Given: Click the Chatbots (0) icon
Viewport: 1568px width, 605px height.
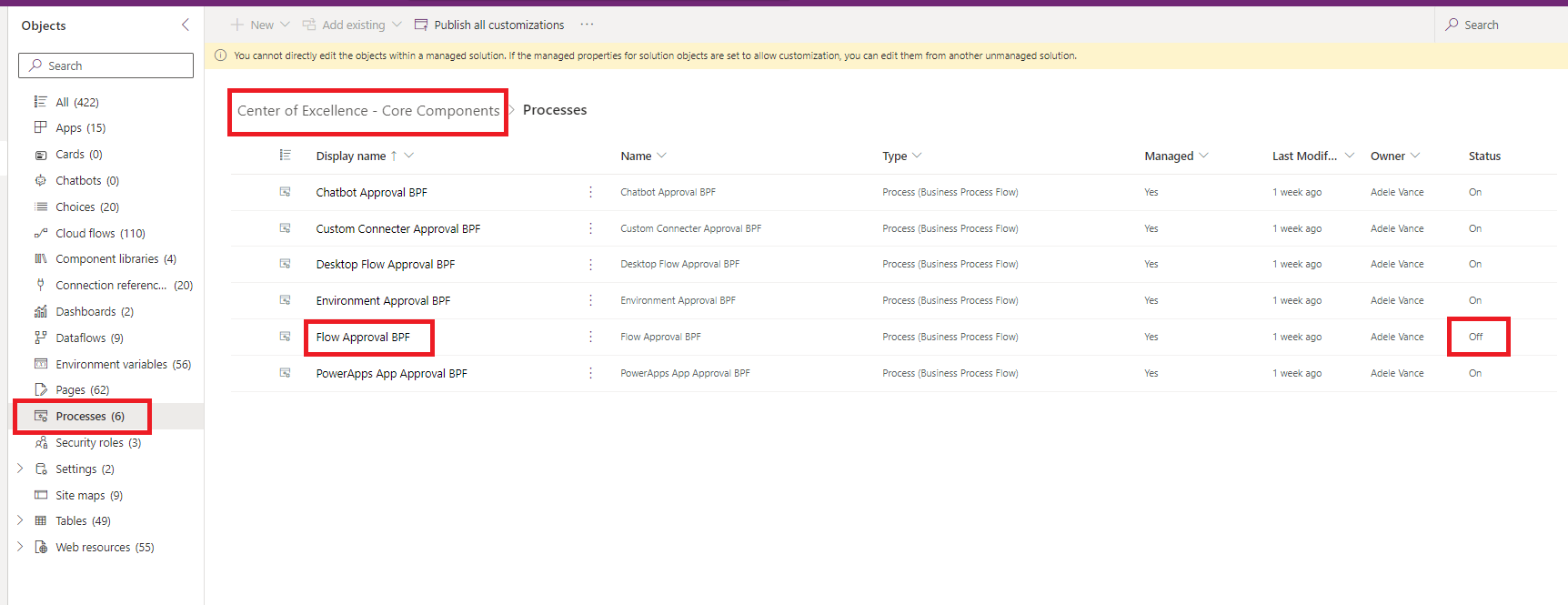Looking at the screenshot, I should (40, 180).
